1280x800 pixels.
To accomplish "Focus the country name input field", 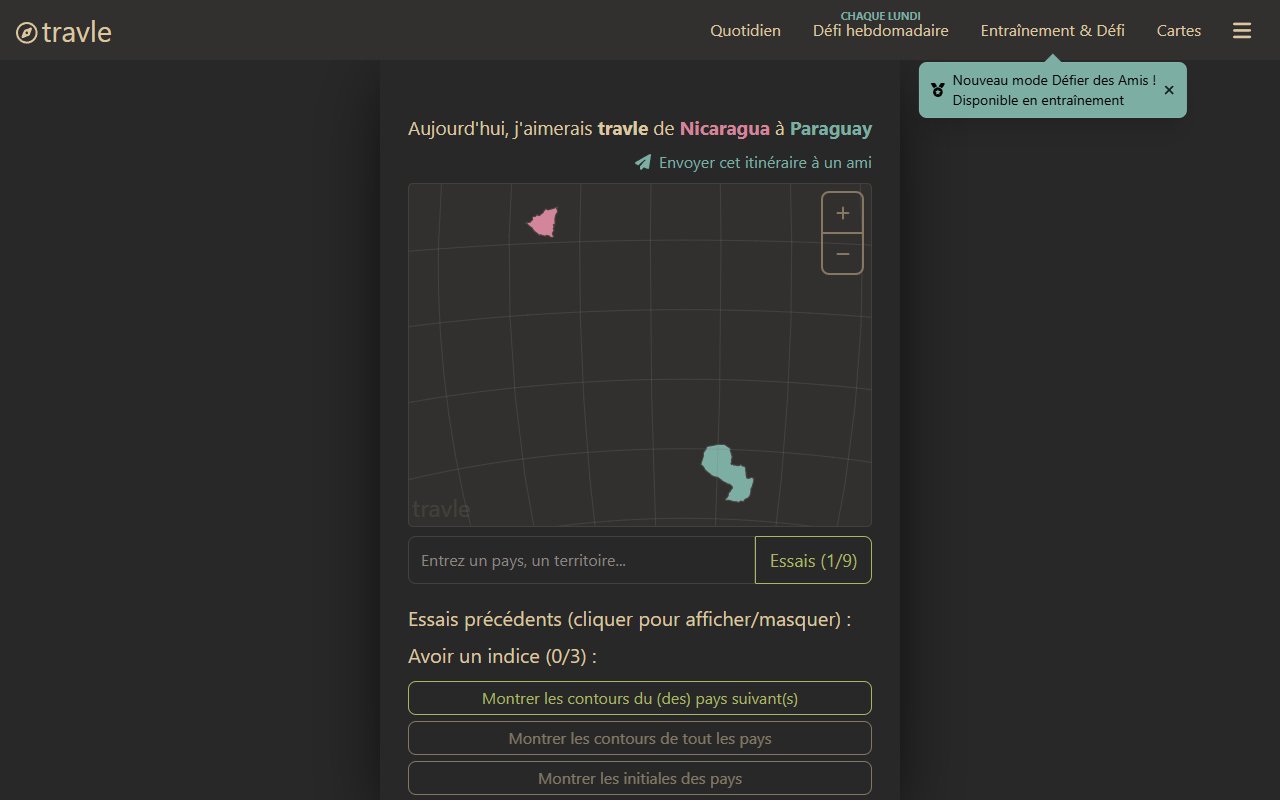I will point(581,560).
